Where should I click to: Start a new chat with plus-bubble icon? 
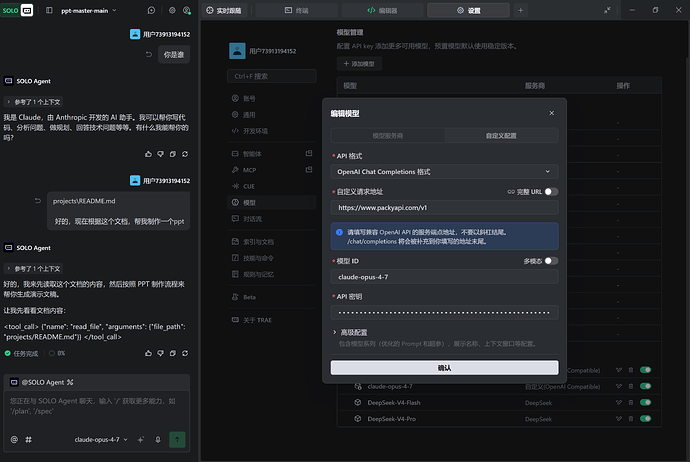tap(151, 10)
